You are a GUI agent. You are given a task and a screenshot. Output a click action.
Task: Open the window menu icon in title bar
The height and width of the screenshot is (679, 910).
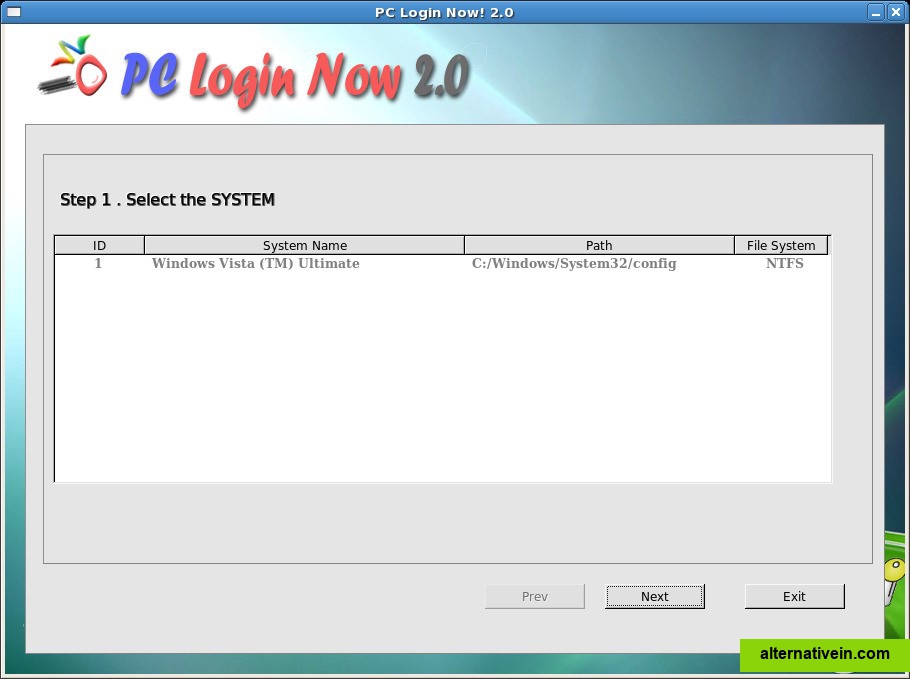coord(14,12)
